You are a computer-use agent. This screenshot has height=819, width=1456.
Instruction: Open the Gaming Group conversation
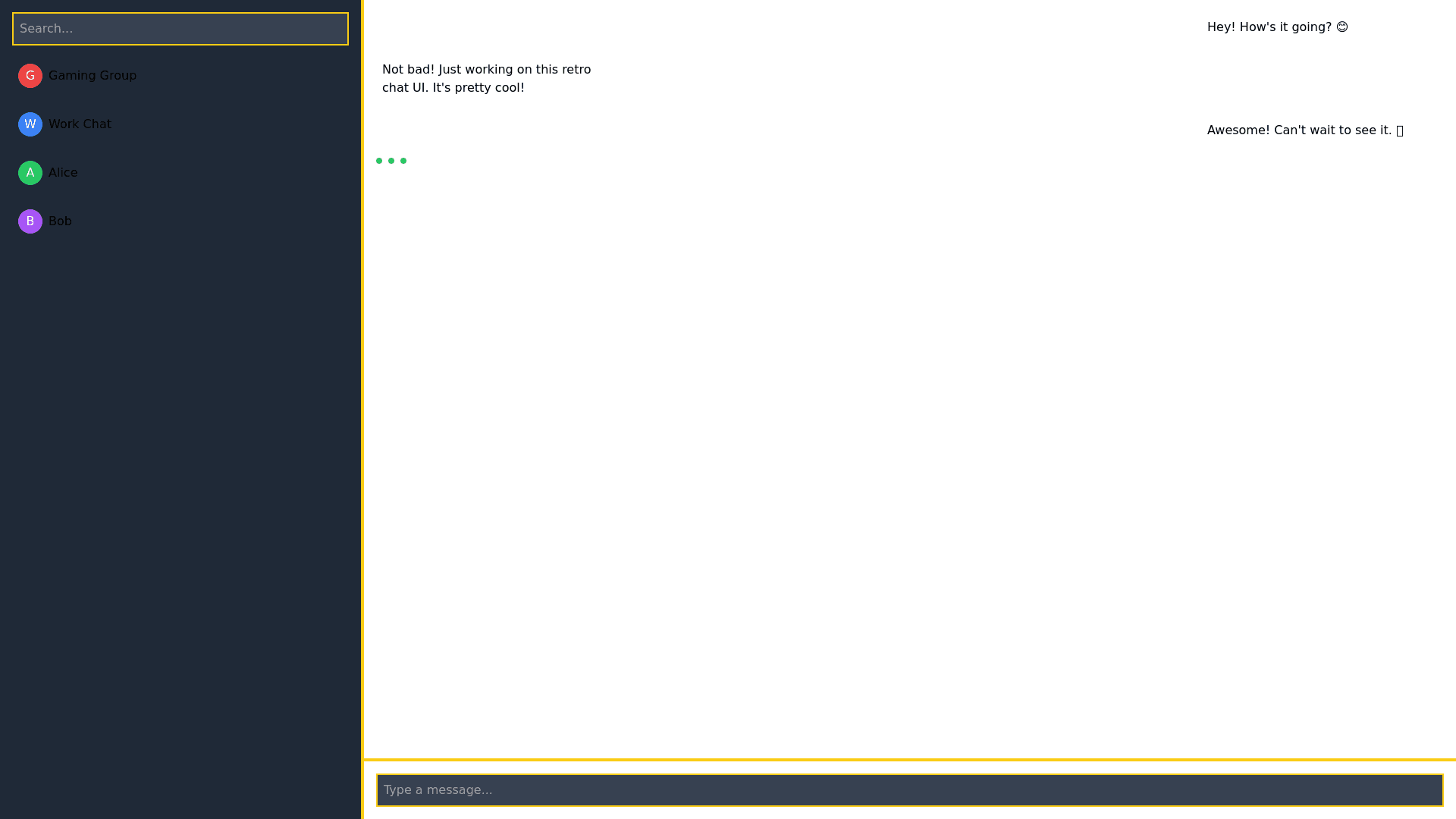pyautogui.click(x=93, y=76)
